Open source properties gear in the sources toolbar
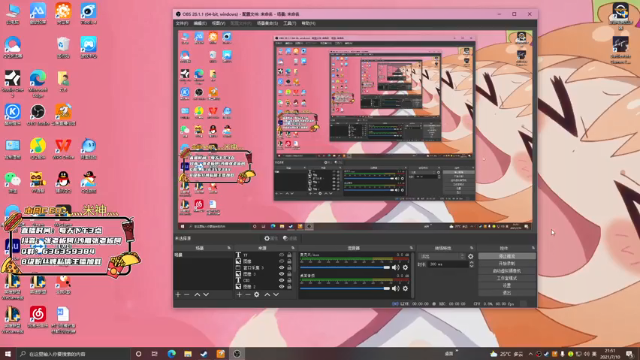 257,294
